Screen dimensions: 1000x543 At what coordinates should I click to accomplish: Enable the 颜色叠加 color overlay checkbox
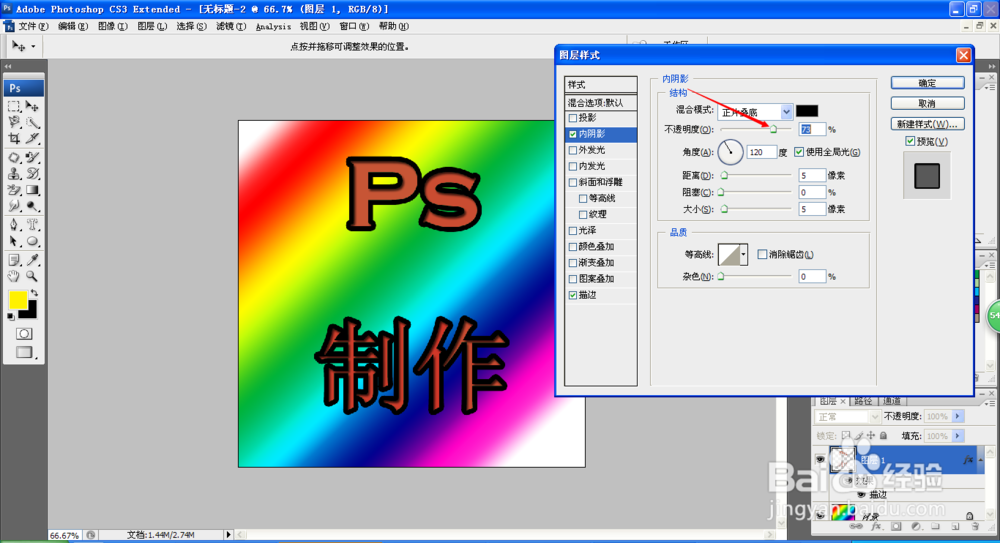click(x=573, y=247)
